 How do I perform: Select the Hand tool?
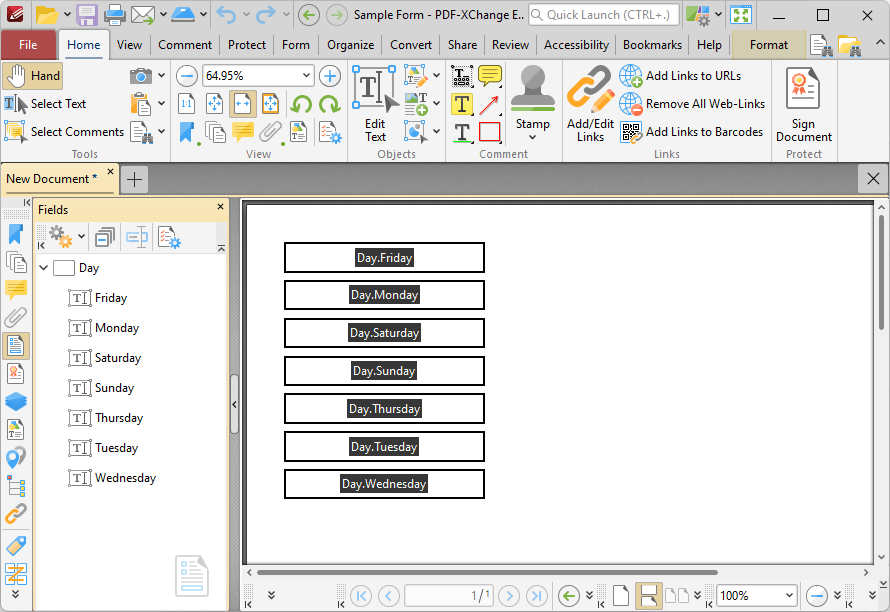32,76
